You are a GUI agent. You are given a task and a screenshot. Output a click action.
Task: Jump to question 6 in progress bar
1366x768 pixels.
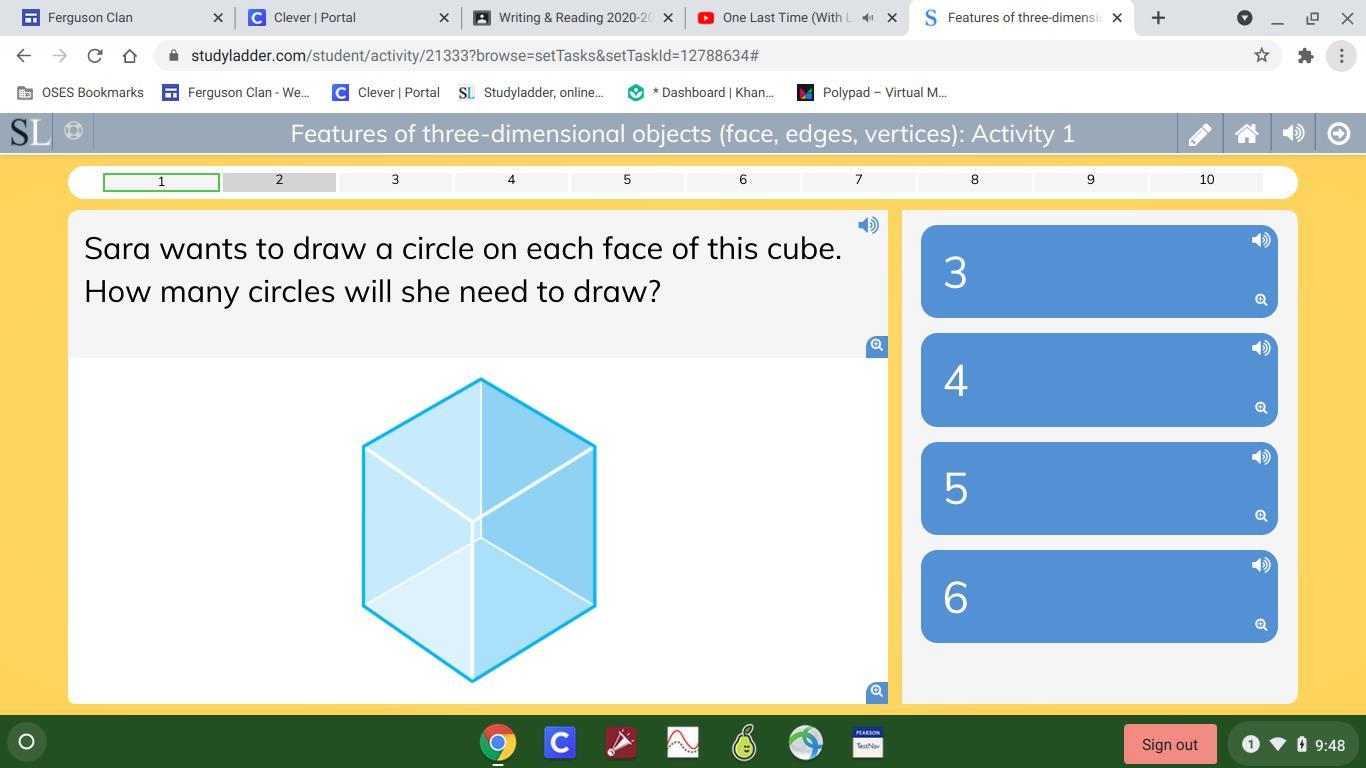click(x=743, y=181)
